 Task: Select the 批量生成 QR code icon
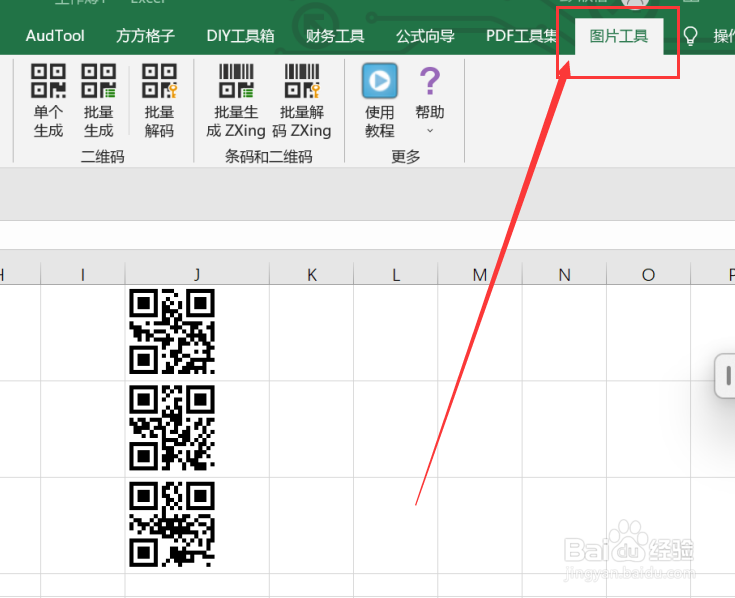click(x=98, y=100)
